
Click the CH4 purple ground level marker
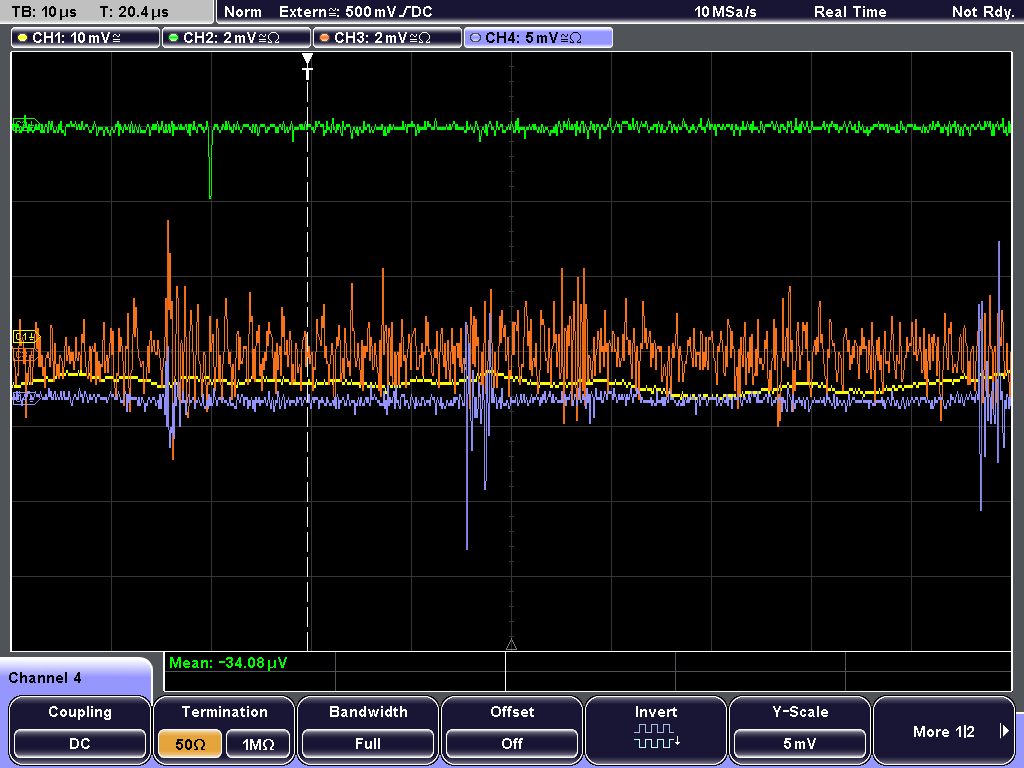pos(25,396)
